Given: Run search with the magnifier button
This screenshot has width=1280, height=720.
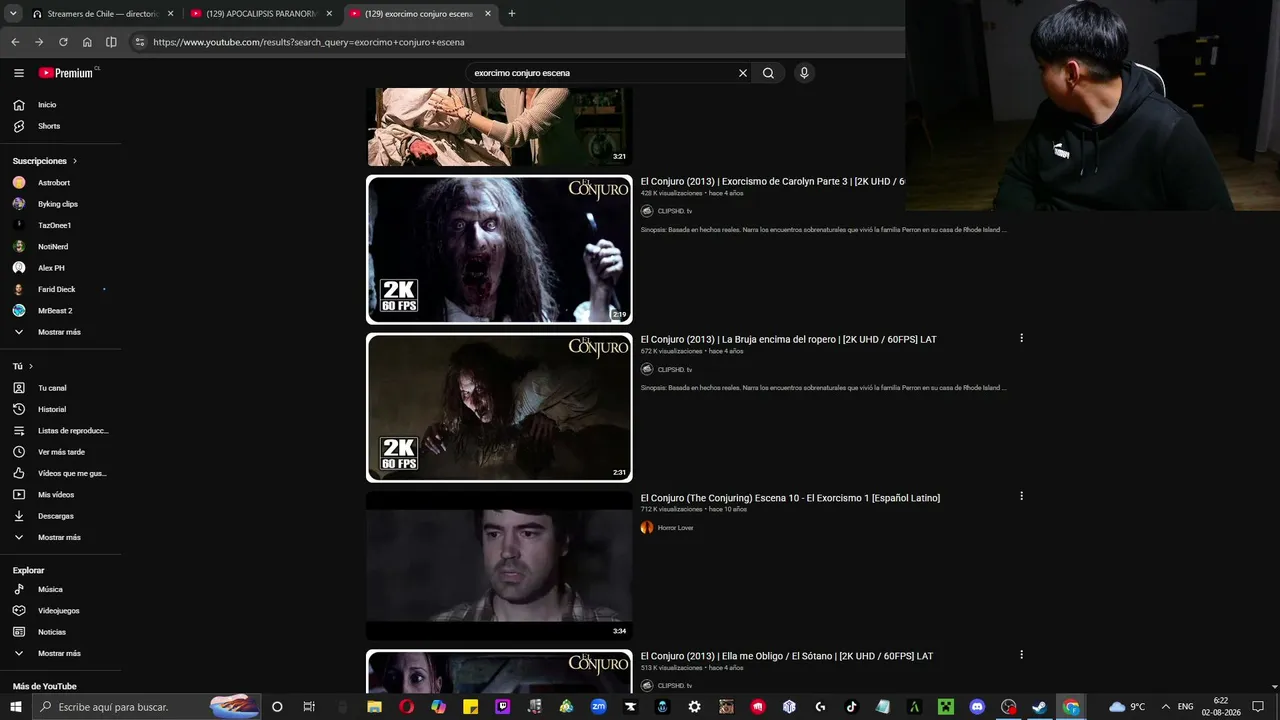Looking at the screenshot, I should point(768,73).
